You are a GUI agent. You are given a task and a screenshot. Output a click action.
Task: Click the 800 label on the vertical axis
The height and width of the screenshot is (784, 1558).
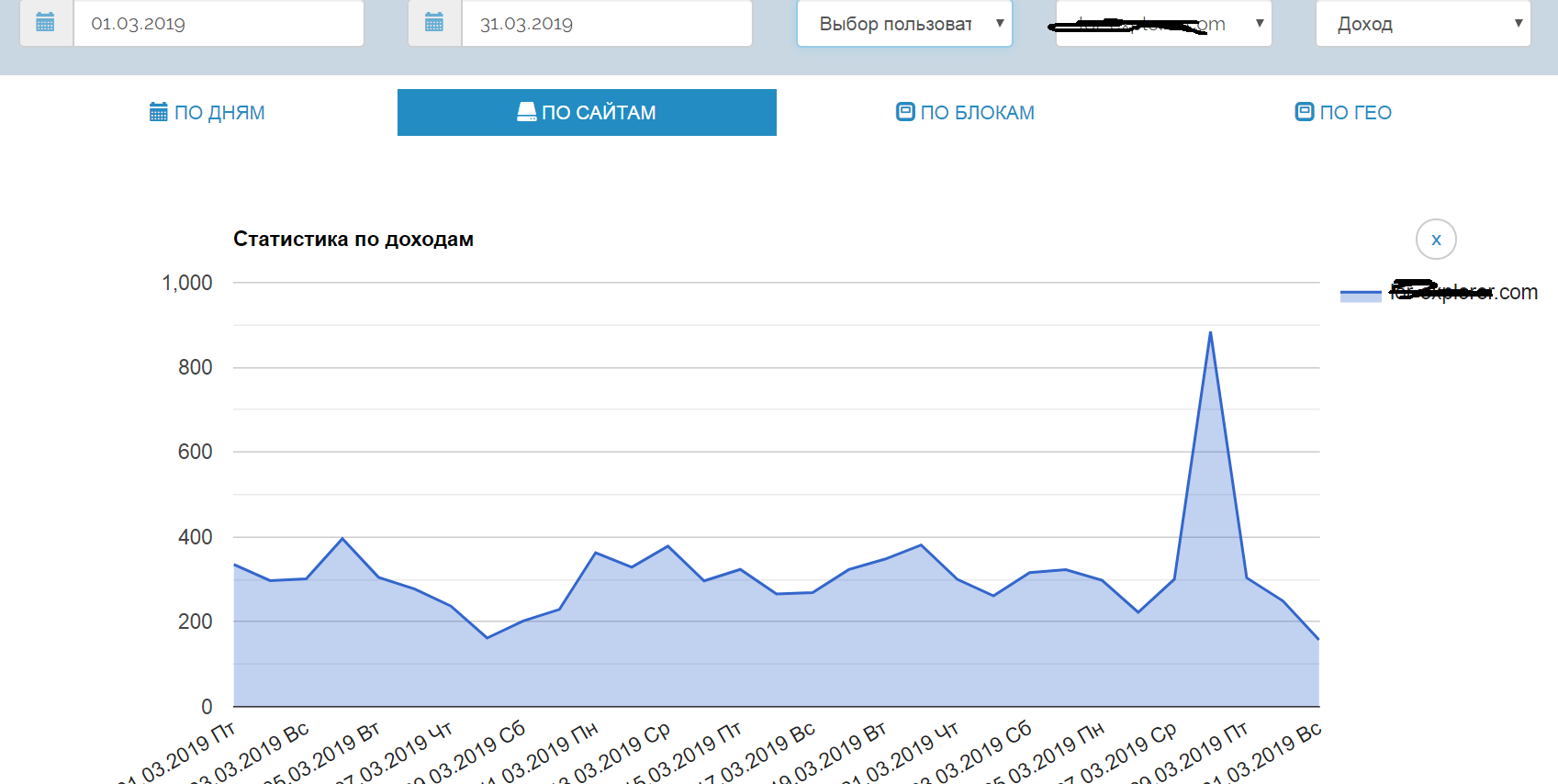[196, 367]
